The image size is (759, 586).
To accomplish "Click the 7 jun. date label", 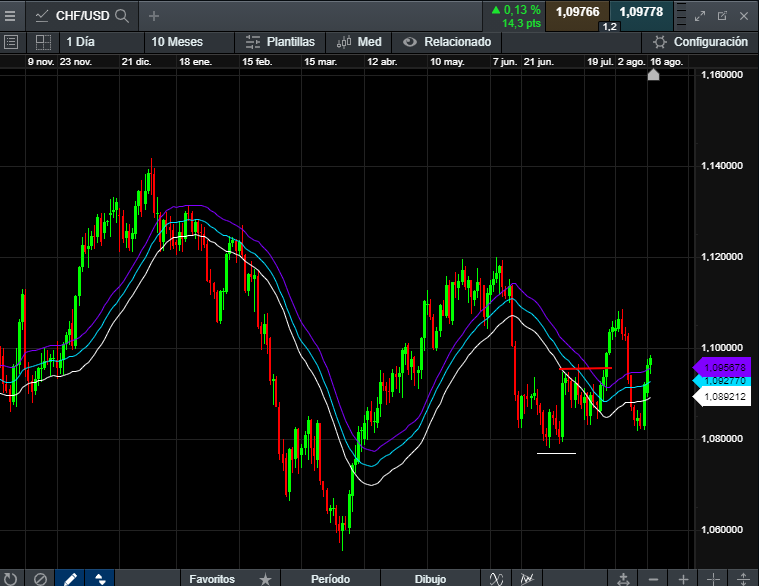I will coord(505,61).
